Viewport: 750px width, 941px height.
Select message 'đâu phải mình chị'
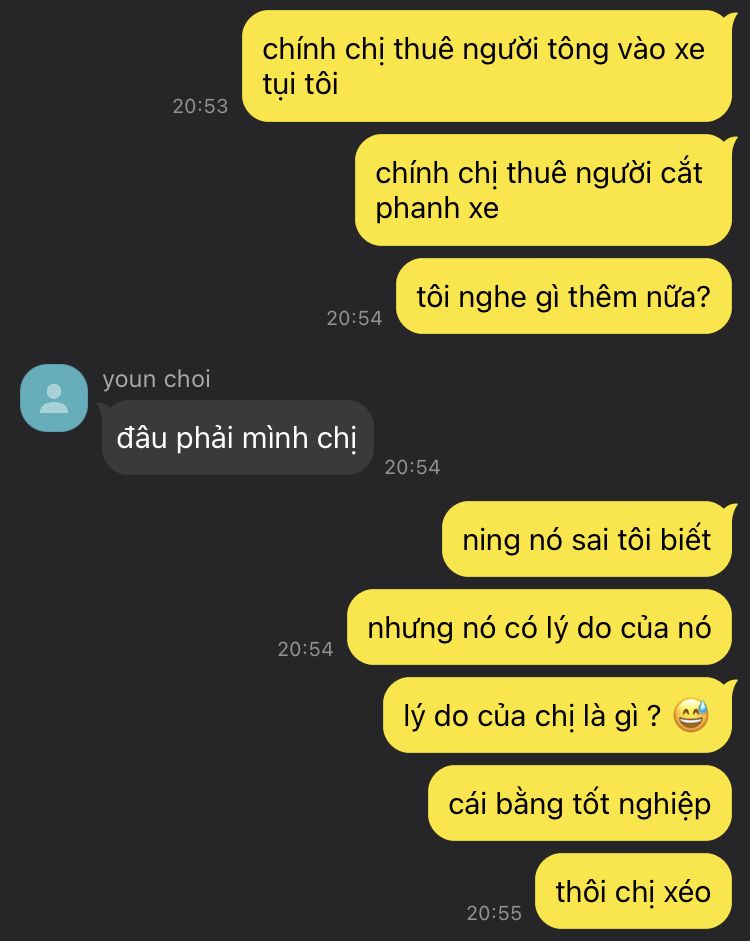(238, 437)
